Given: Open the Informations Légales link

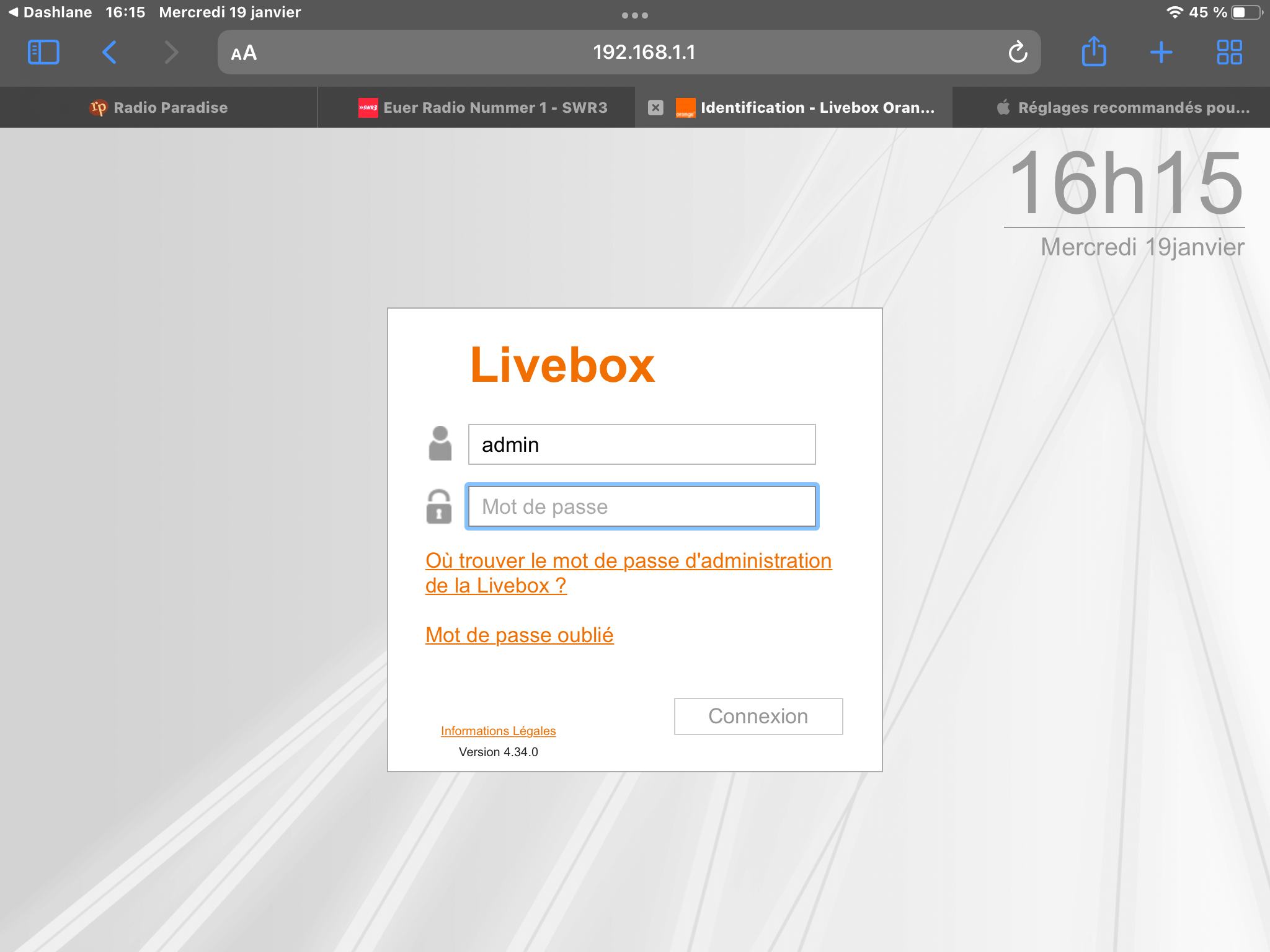Looking at the screenshot, I should (x=498, y=731).
